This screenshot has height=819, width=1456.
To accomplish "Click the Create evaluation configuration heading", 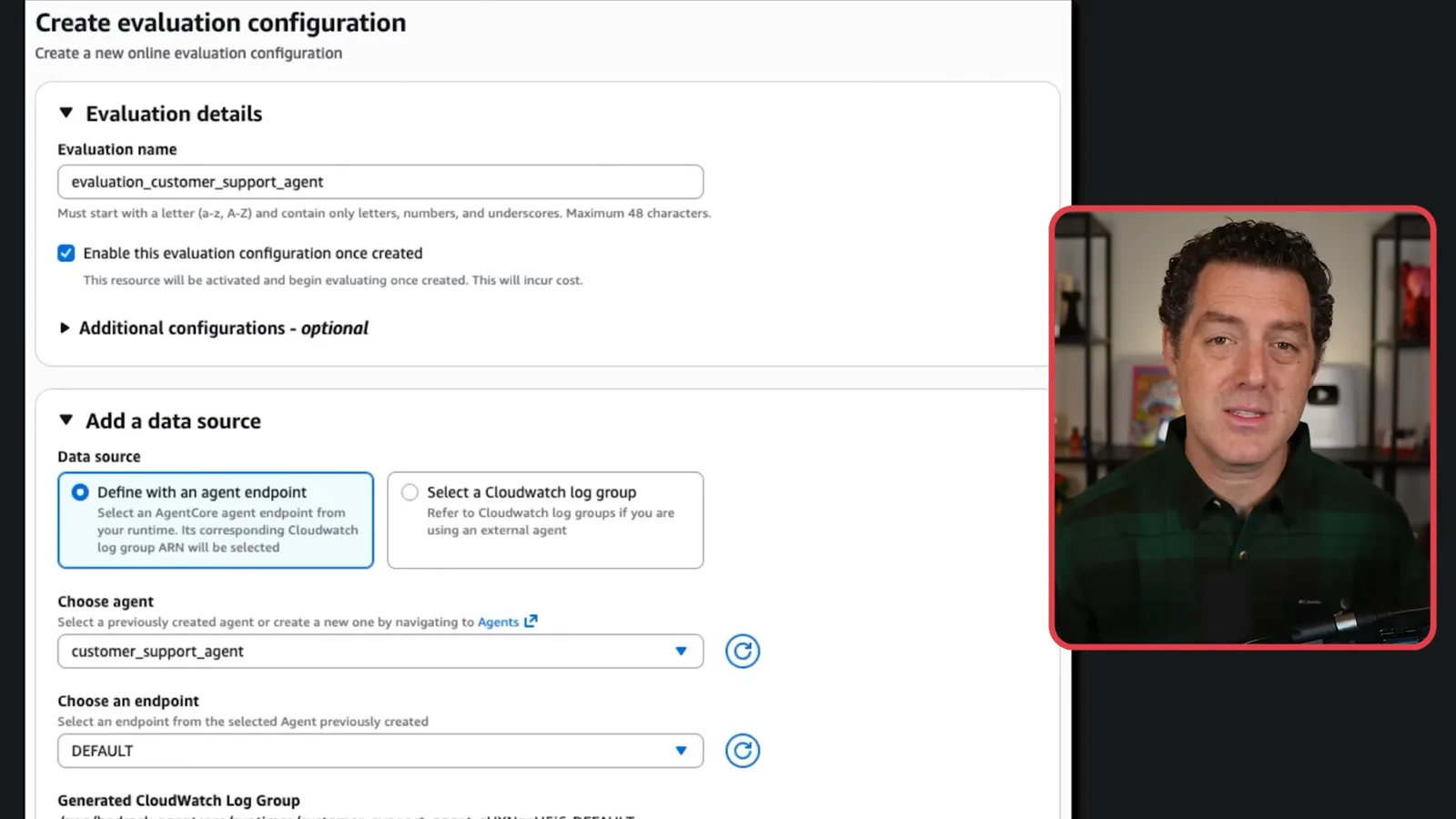I will [x=220, y=23].
